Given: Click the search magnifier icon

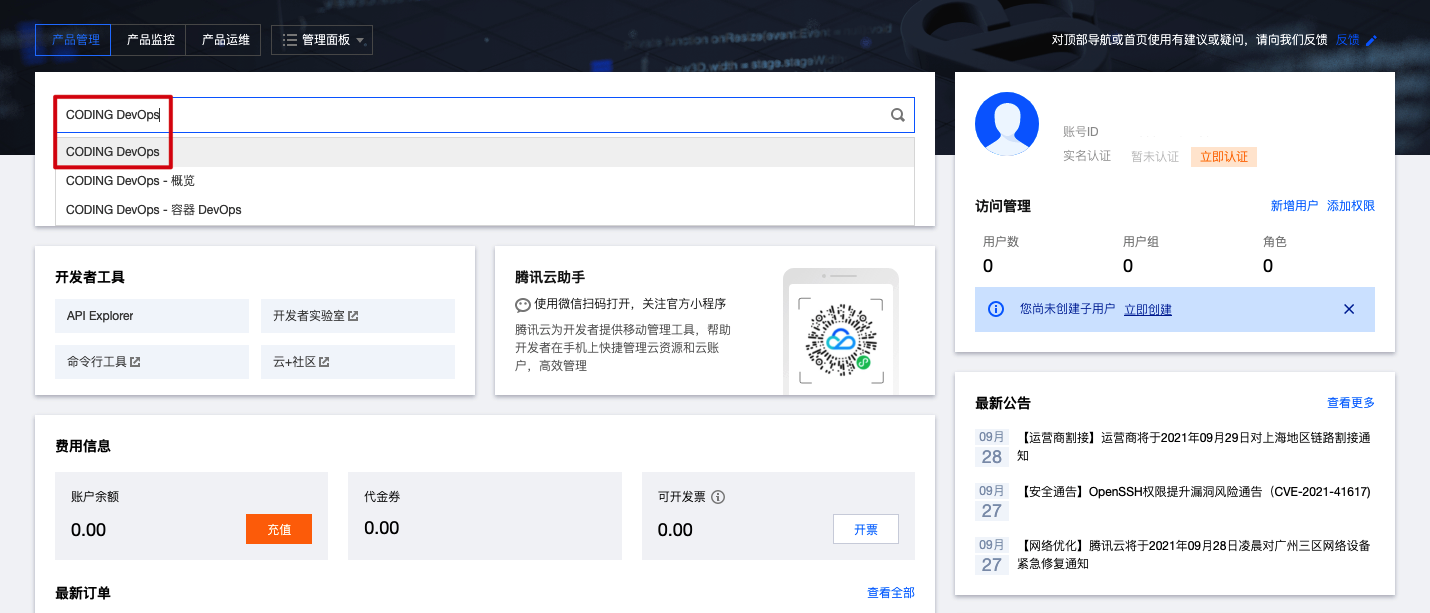Looking at the screenshot, I should click(898, 115).
